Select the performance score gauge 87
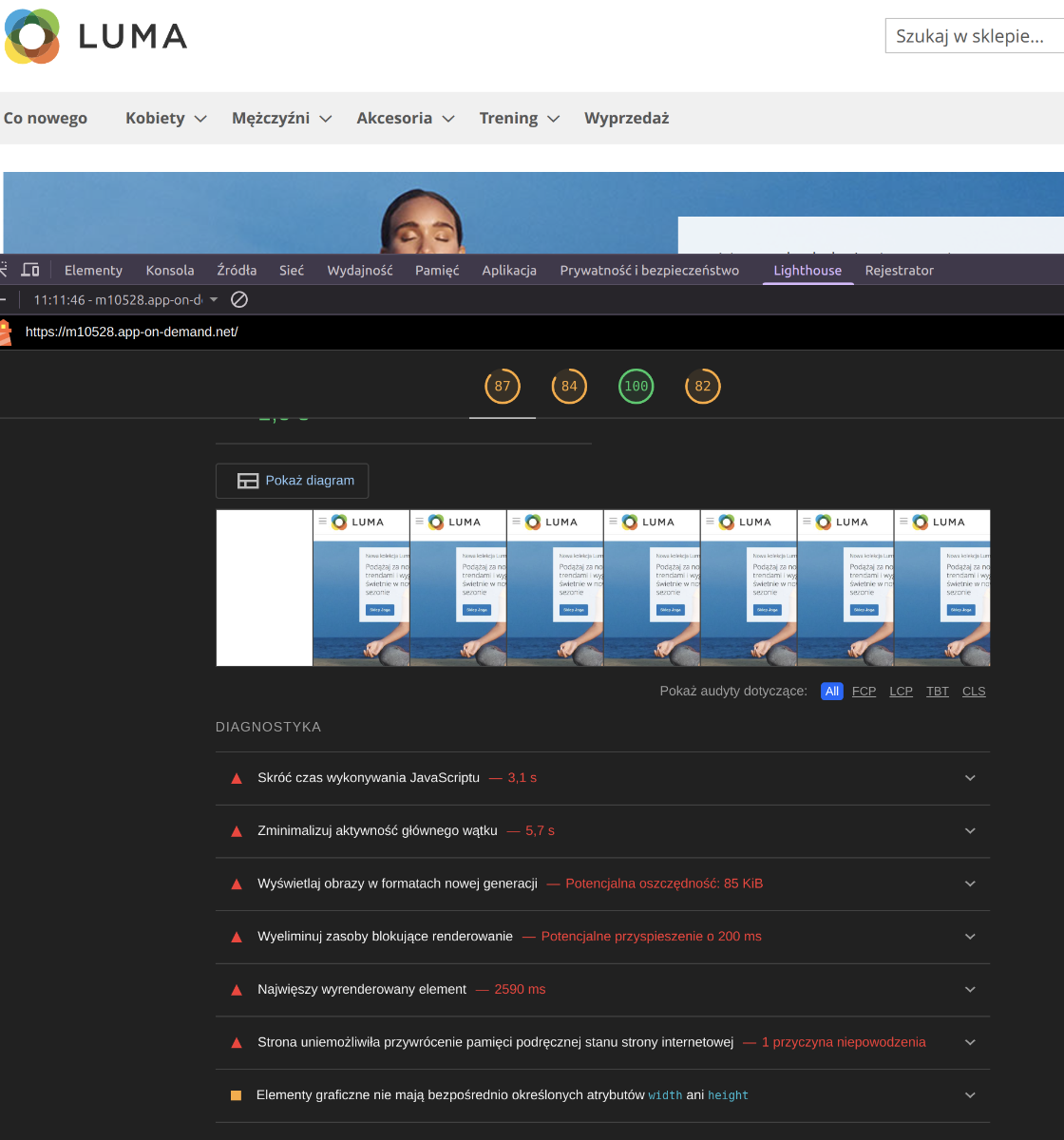Screen dimensions: 1064x1140 click(503, 386)
